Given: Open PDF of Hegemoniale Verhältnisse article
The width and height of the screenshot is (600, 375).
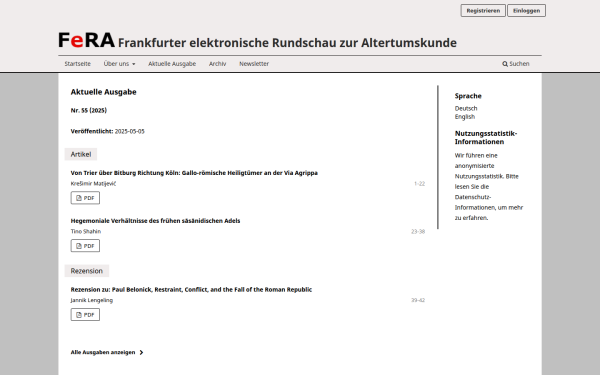Looking at the screenshot, I should click(x=85, y=246).
